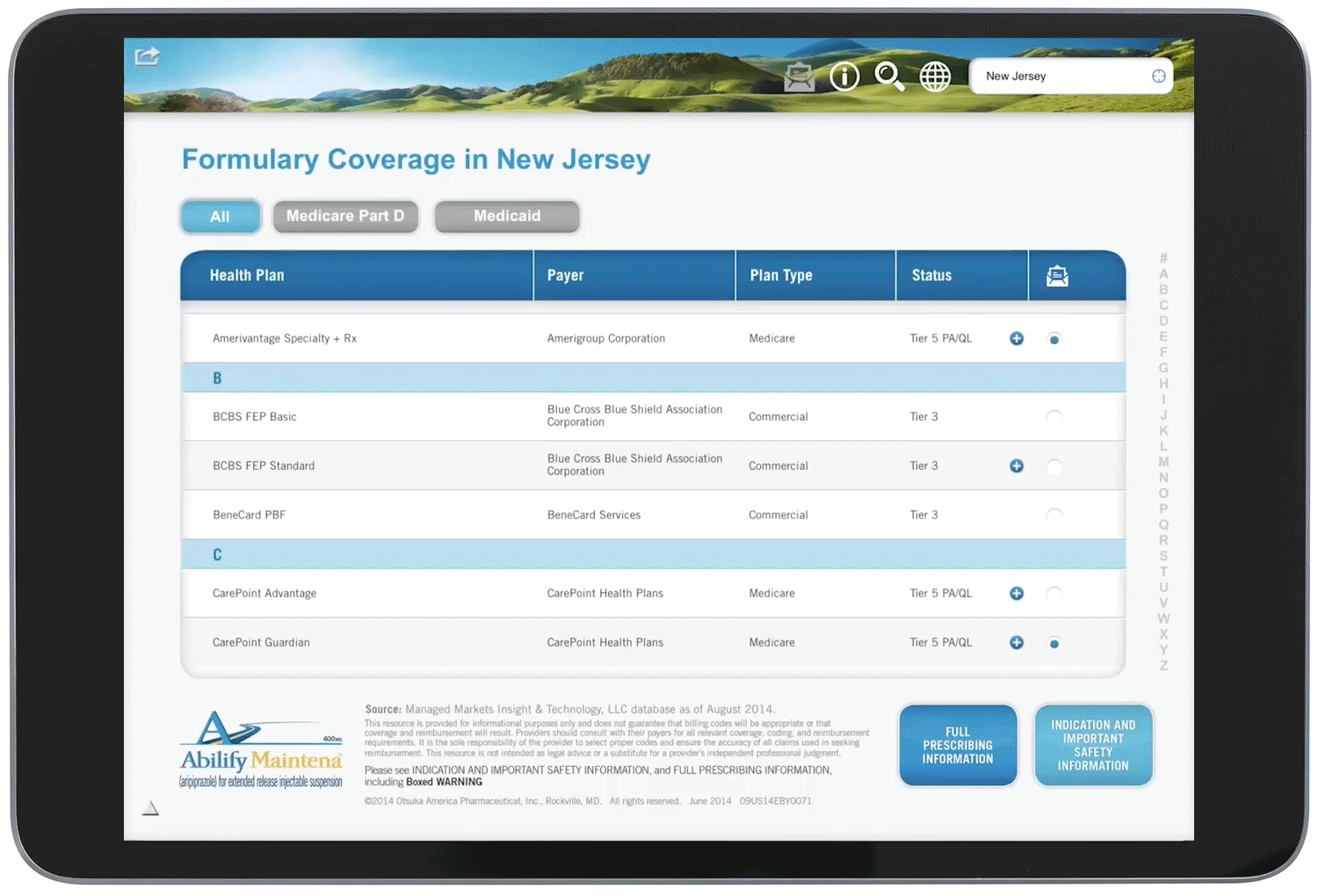This screenshot has height=896, width=1318.
Task: Select the CarePoint Guardian plan name
Action: (x=261, y=642)
